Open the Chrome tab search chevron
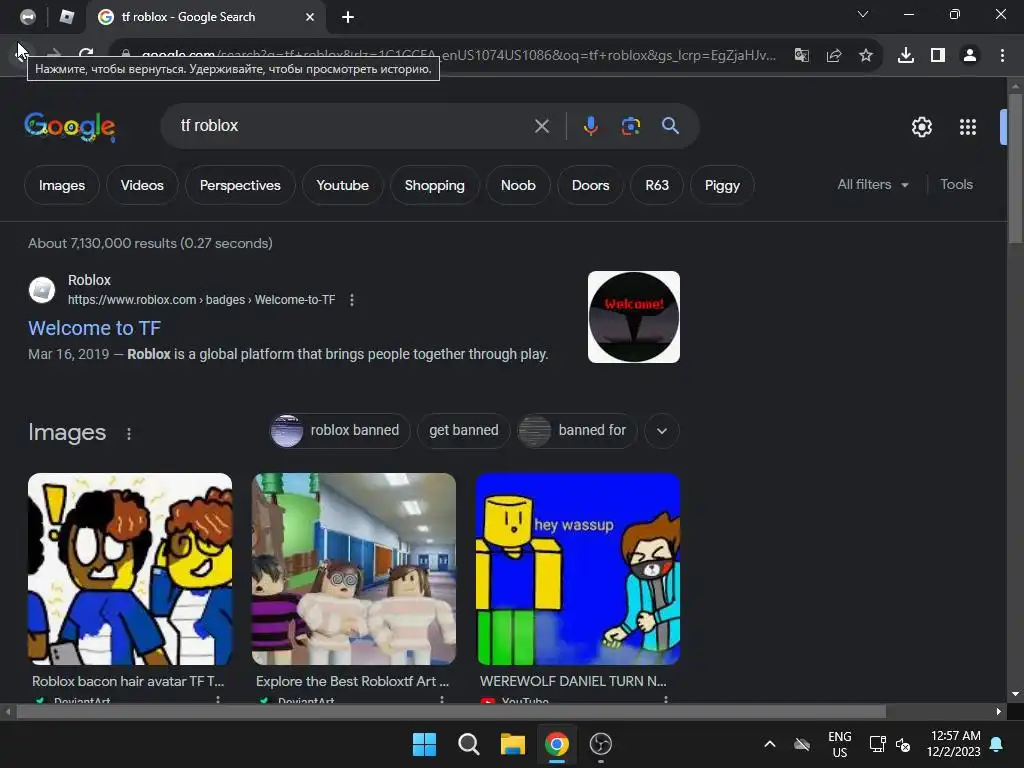 863,14
